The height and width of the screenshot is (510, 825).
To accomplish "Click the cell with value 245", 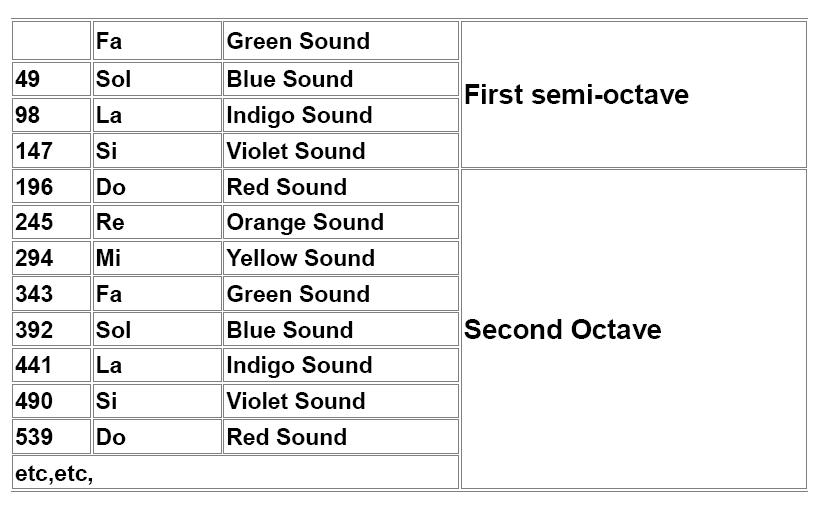I will point(34,222).
